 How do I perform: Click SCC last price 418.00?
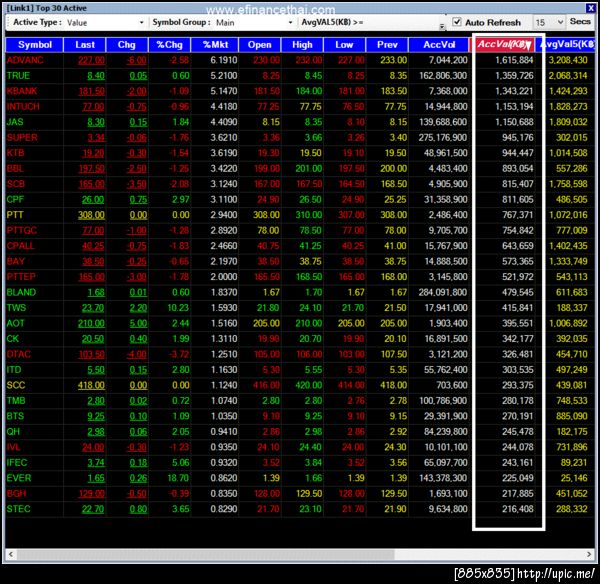[x=91, y=385]
